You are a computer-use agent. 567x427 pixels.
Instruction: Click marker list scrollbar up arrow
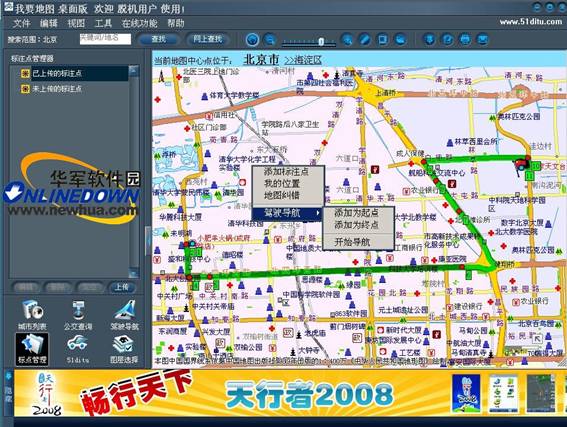coord(134,70)
